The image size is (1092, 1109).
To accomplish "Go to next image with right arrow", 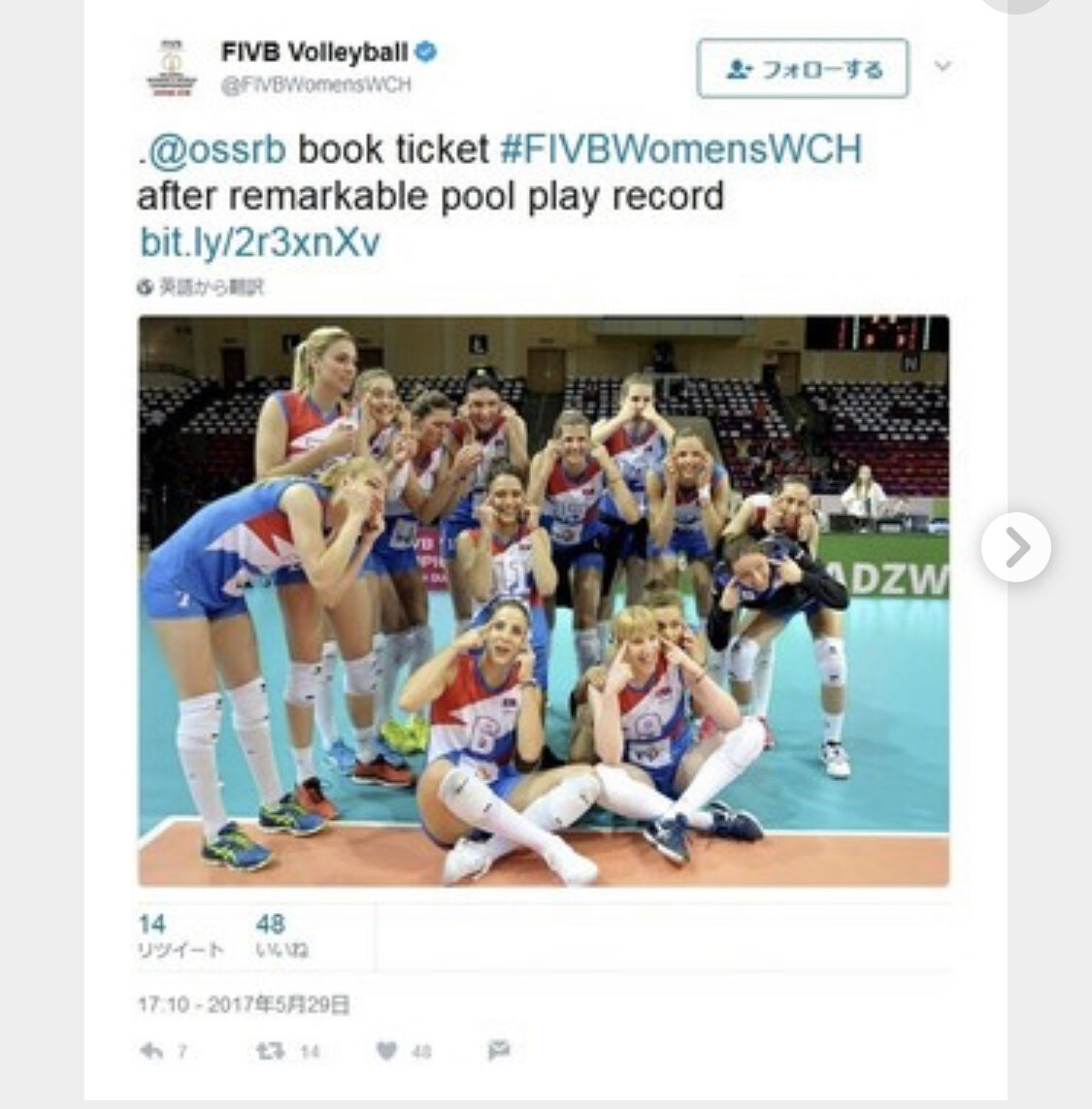I will point(1016,546).
